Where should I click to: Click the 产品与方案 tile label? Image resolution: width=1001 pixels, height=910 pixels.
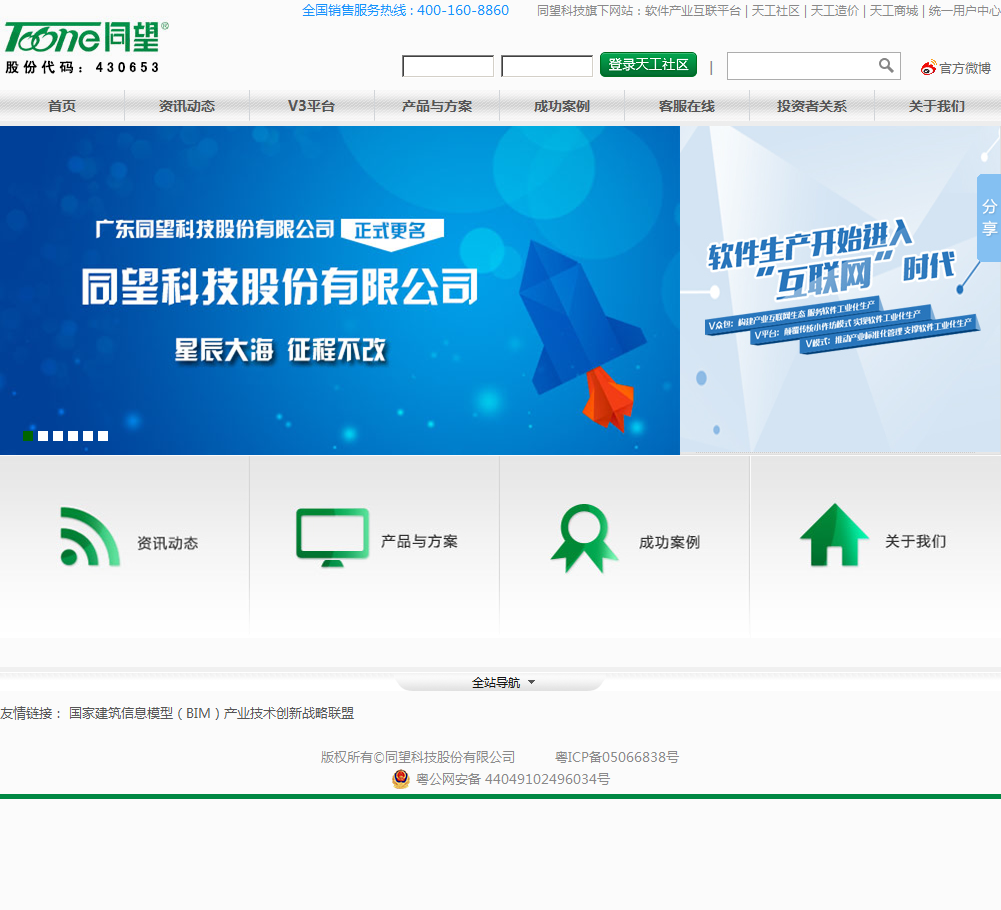[x=419, y=542]
